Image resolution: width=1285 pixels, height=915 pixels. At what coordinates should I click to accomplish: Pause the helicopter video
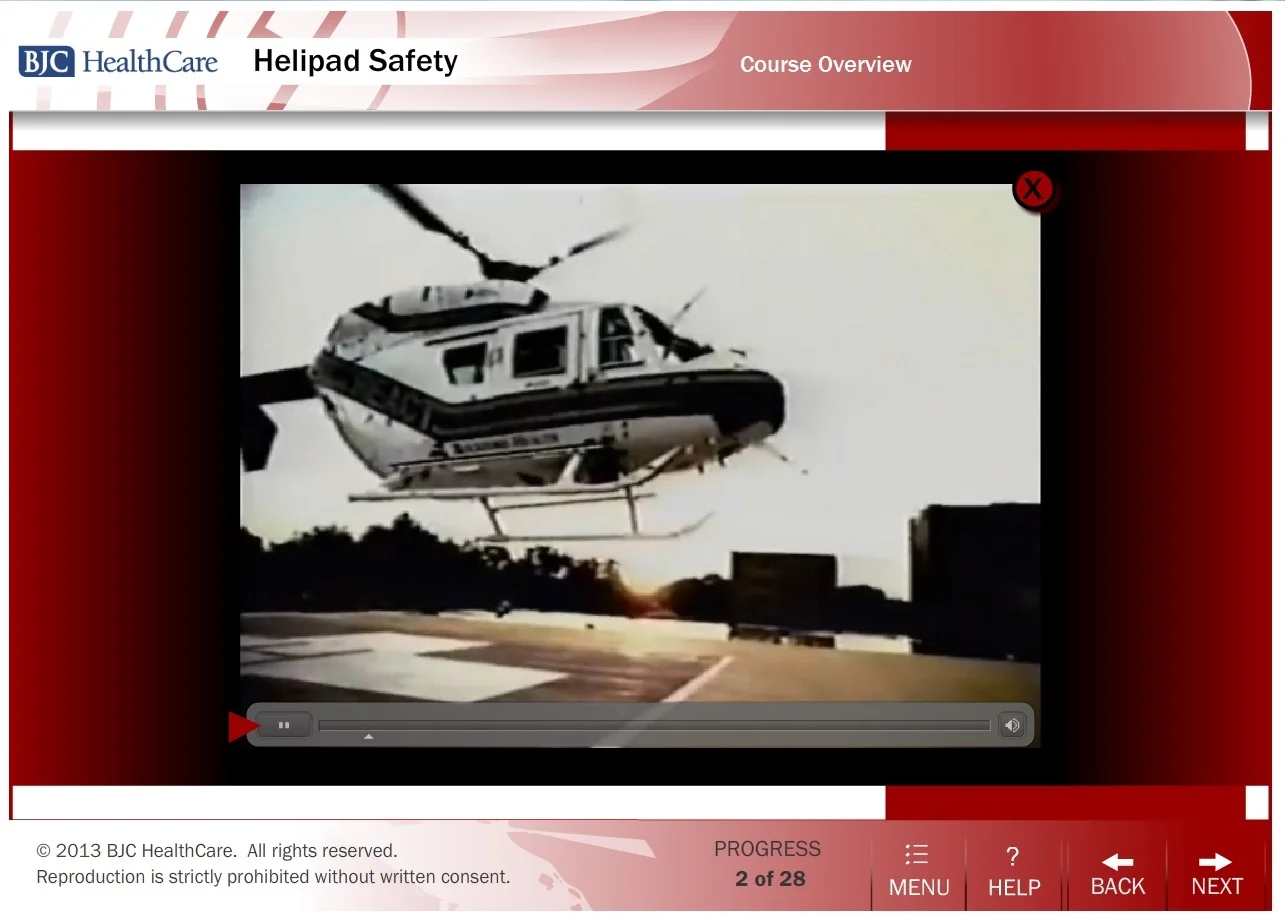(x=284, y=726)
